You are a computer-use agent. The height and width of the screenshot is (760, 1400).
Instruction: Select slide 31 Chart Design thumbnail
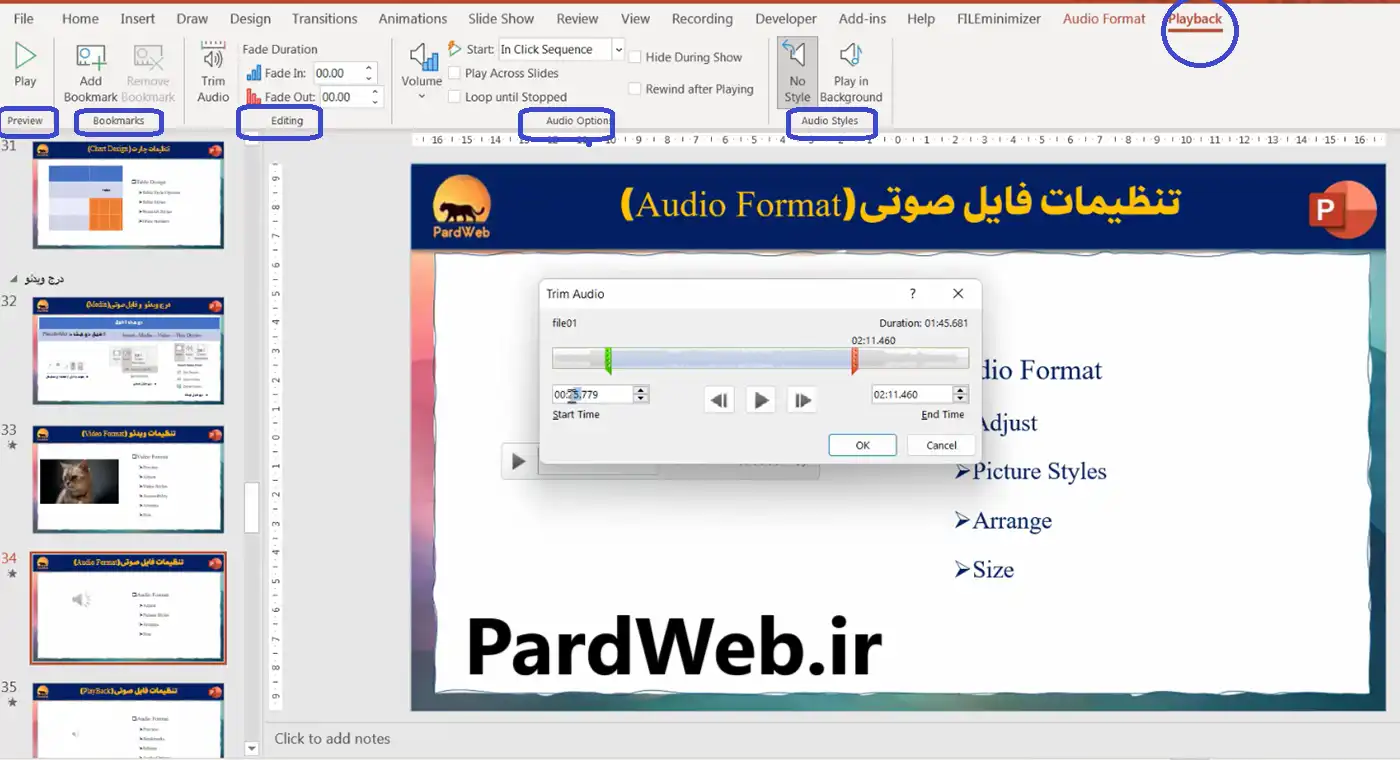128,195
